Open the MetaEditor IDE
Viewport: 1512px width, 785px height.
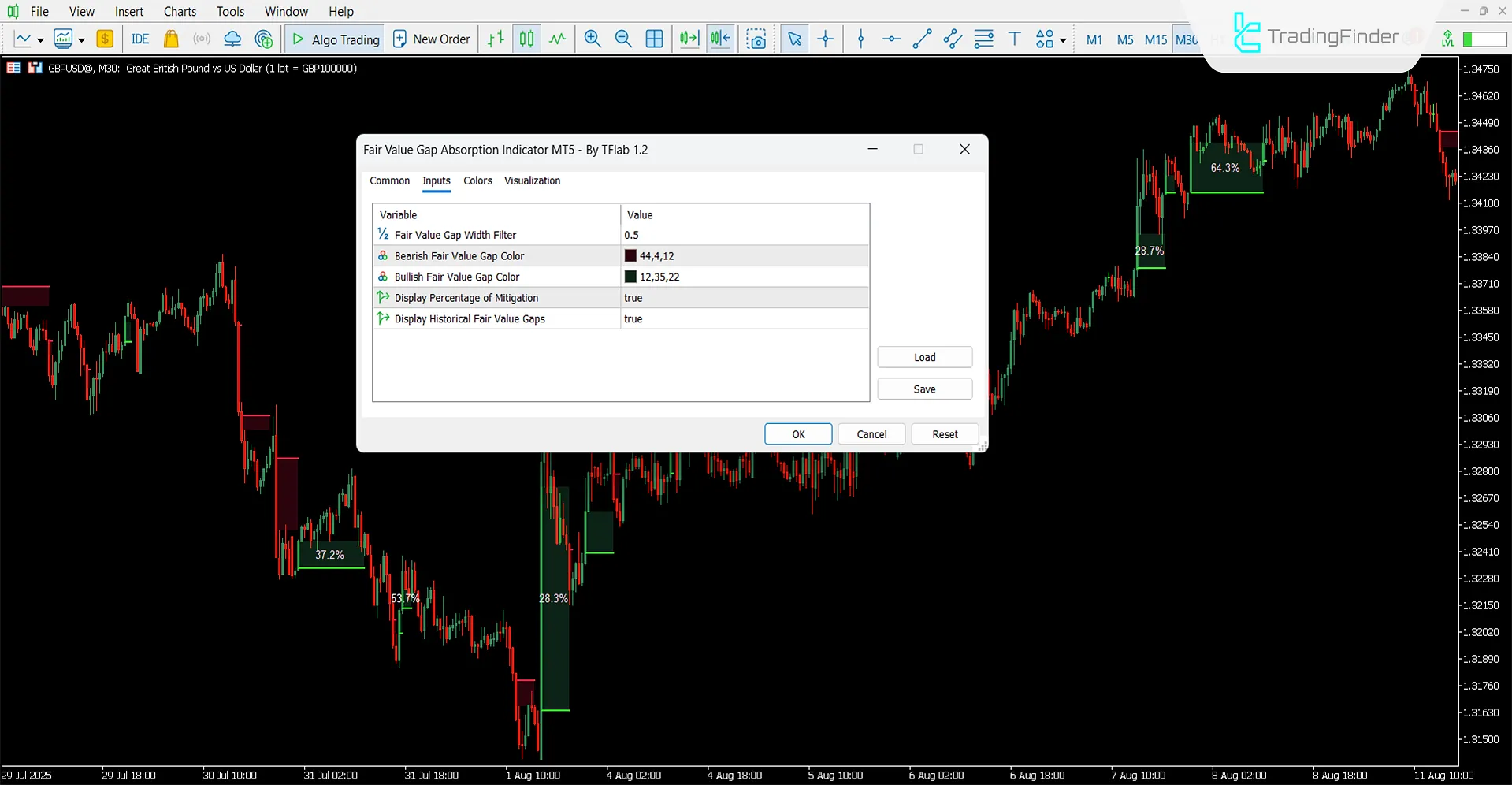pos(140,38)
